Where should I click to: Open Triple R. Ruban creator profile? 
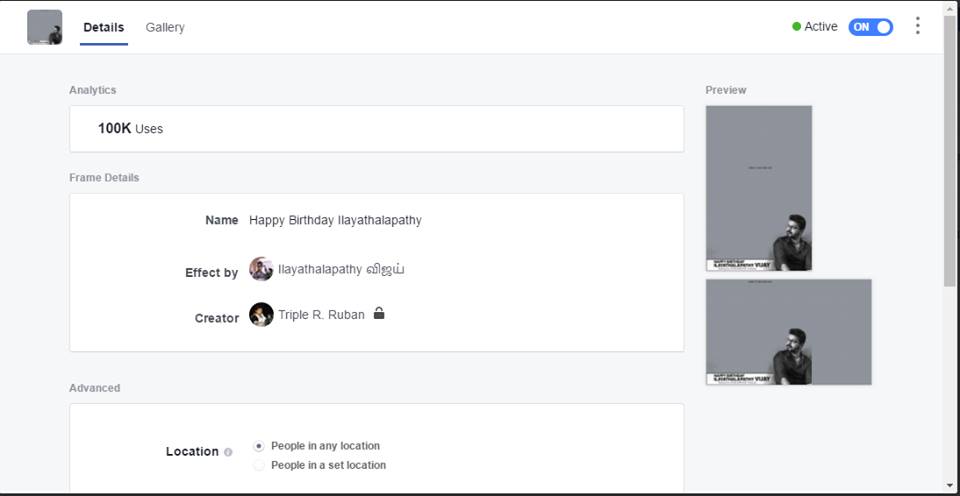[x=321, y=315]
